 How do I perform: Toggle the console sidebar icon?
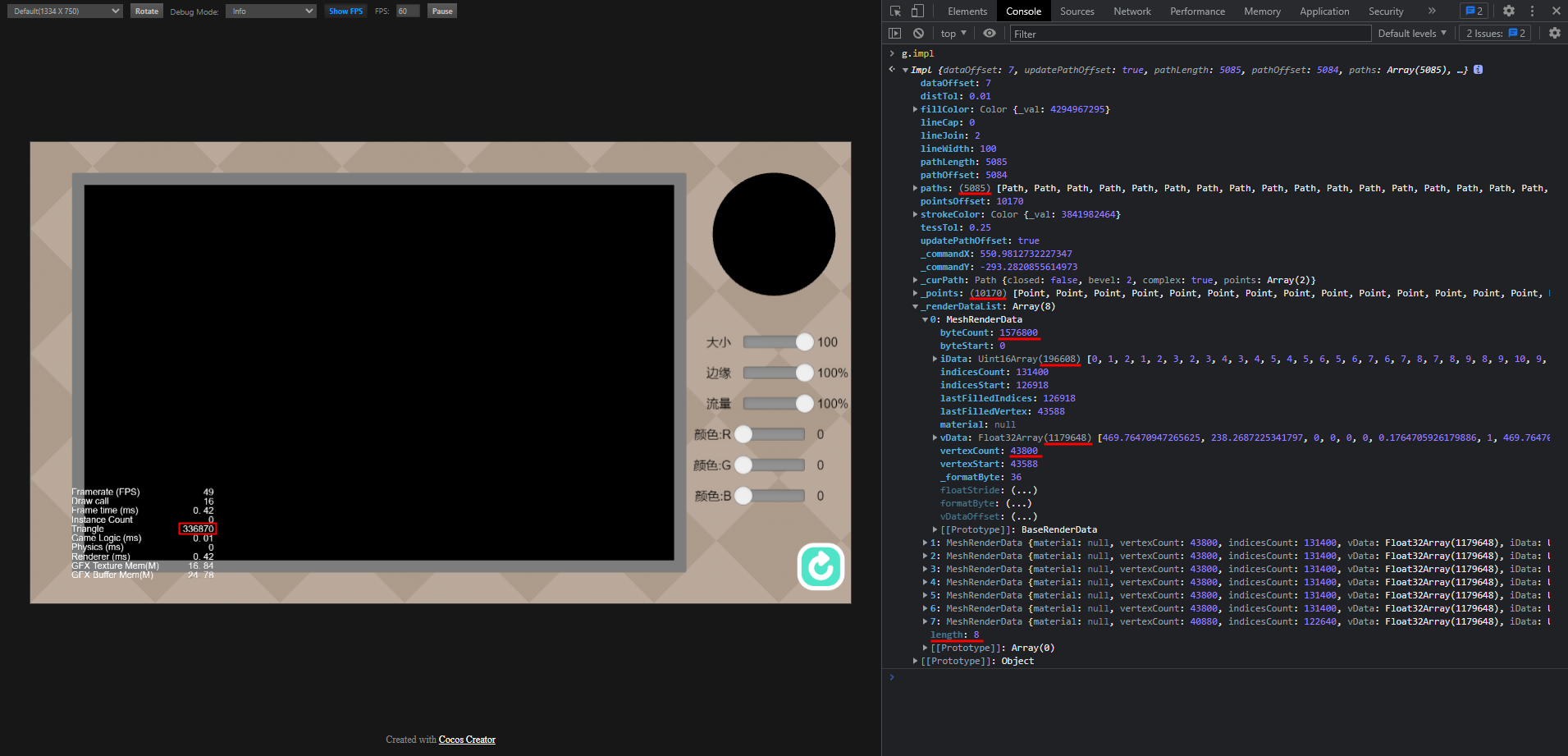coord(895,34)
